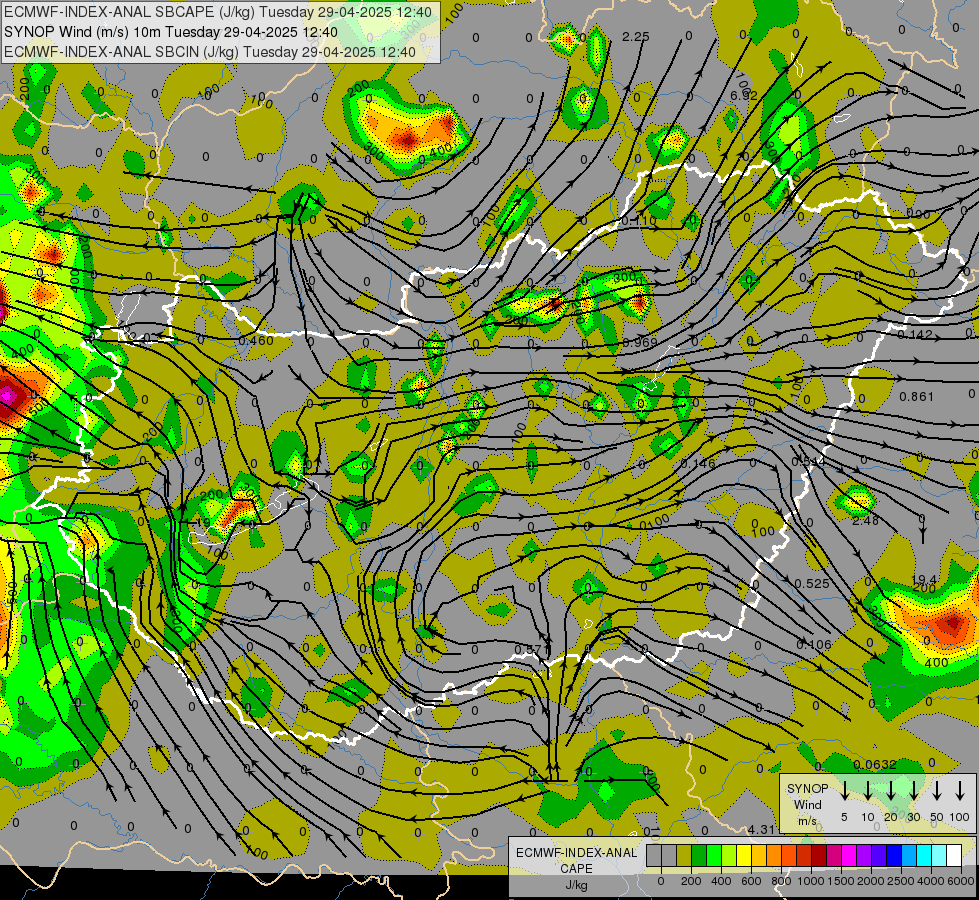
Task: Click the 'SYNOP' label in the wind legend
Action: pos(807,789)
